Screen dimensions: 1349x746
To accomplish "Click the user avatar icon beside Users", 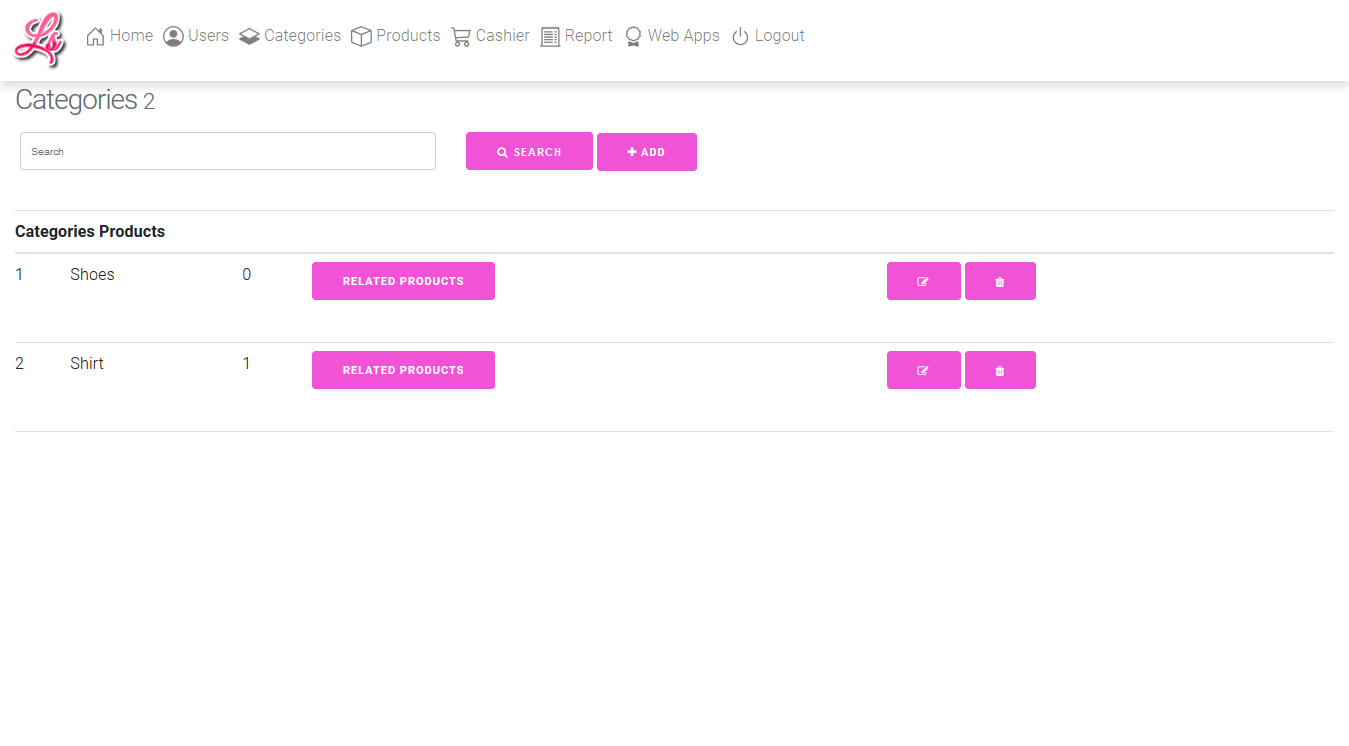I will tap(173, 37).
